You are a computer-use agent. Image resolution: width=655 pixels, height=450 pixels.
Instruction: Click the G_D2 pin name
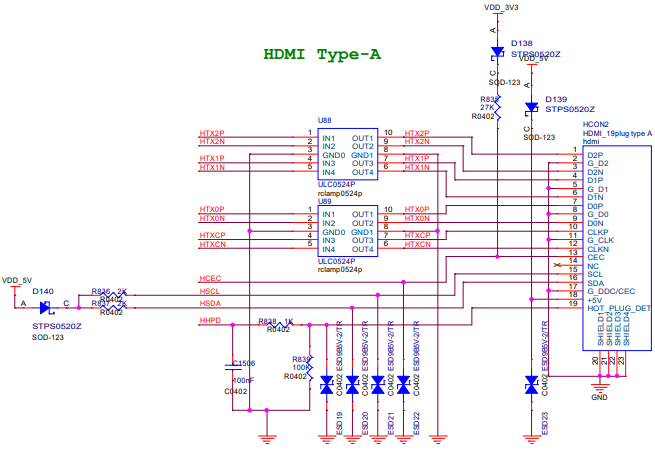(598, 163)
